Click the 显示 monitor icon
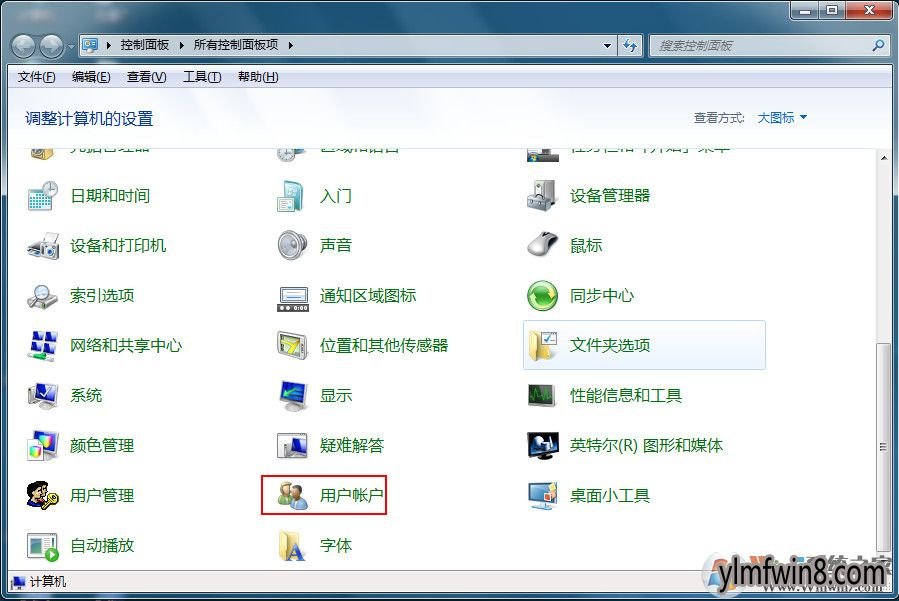 point(292,396)
